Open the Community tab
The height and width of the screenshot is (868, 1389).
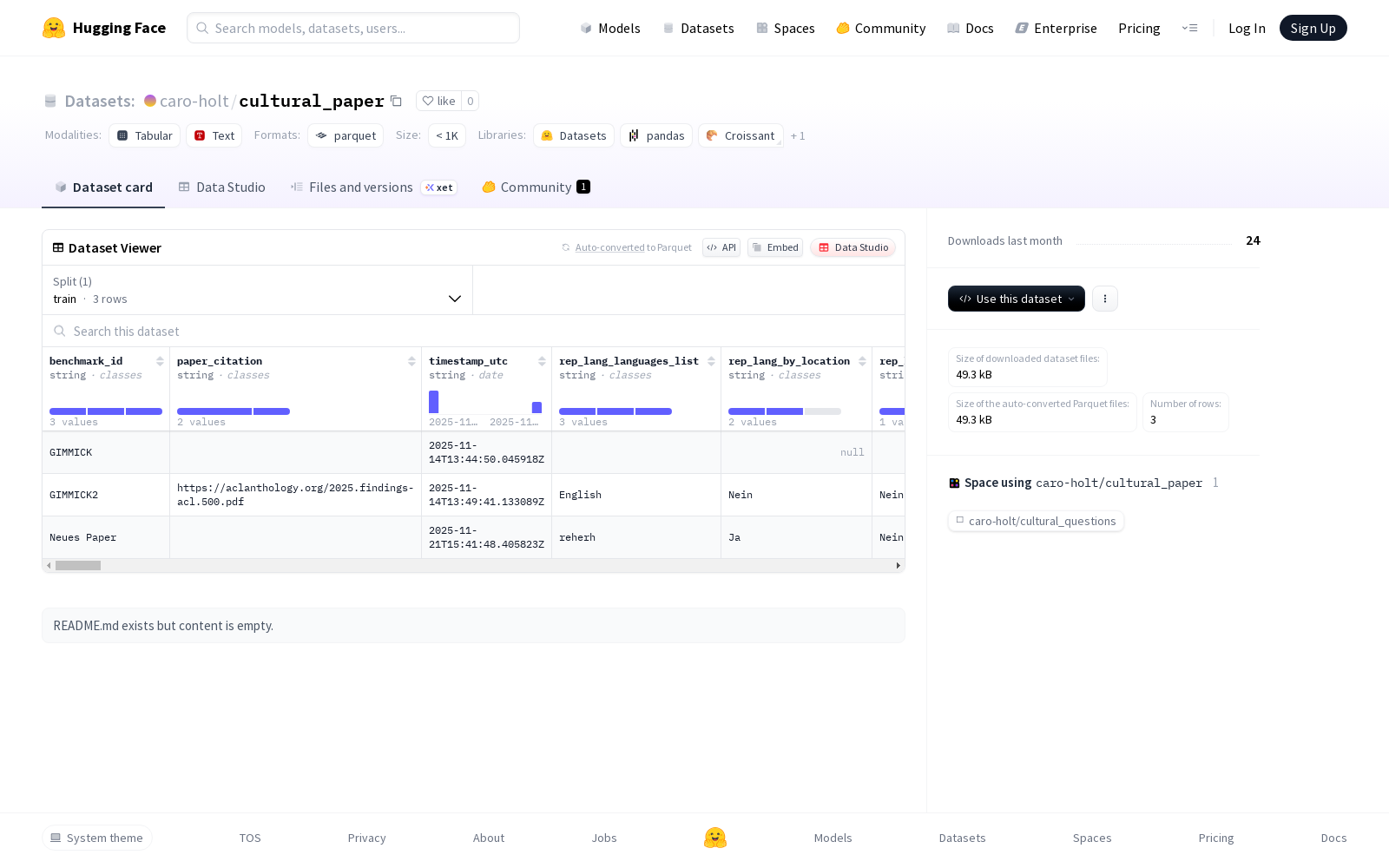coord(537,187)
